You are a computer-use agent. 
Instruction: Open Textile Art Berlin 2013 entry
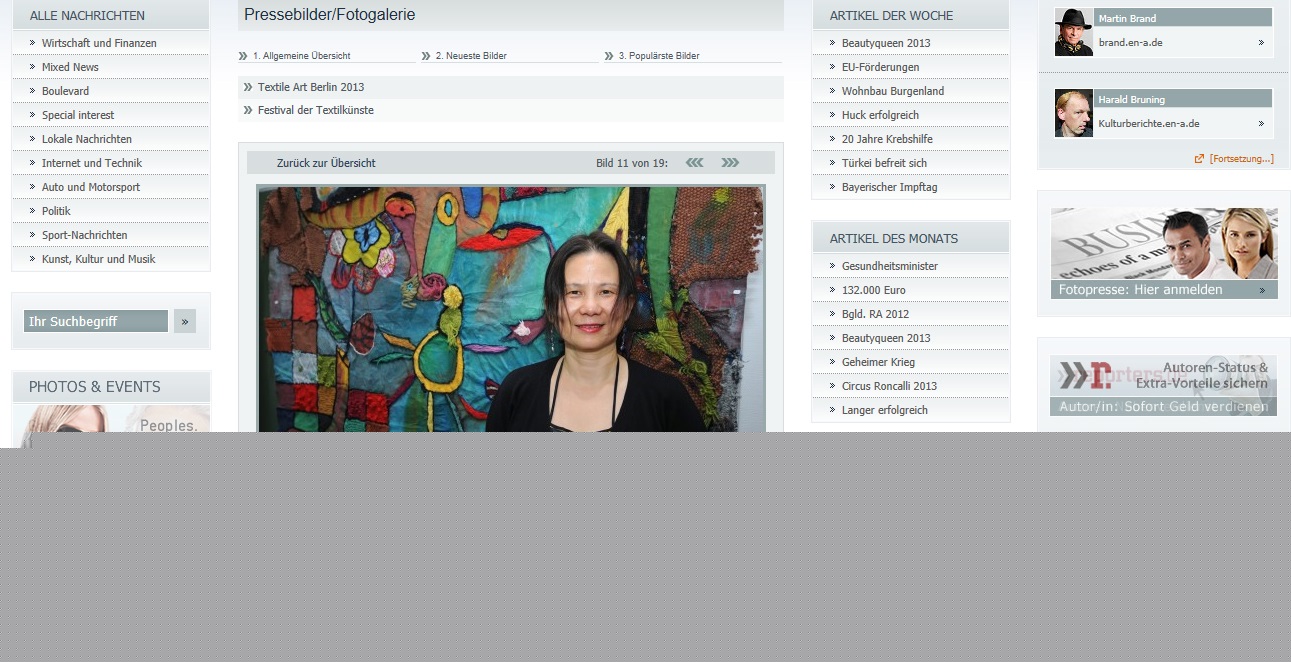(311, 87)
